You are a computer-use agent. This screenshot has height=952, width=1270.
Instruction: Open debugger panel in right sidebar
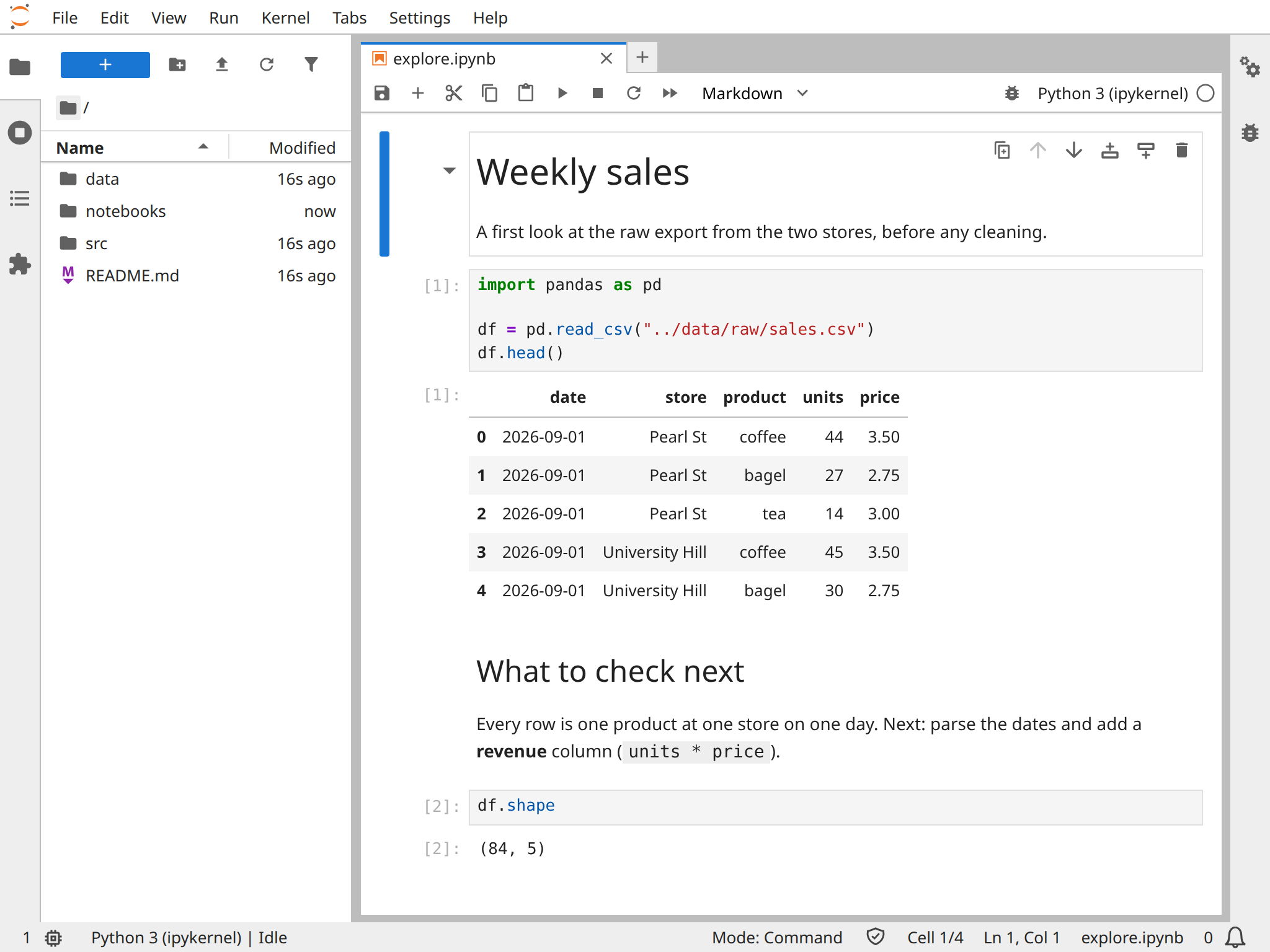coord(1250,133)
